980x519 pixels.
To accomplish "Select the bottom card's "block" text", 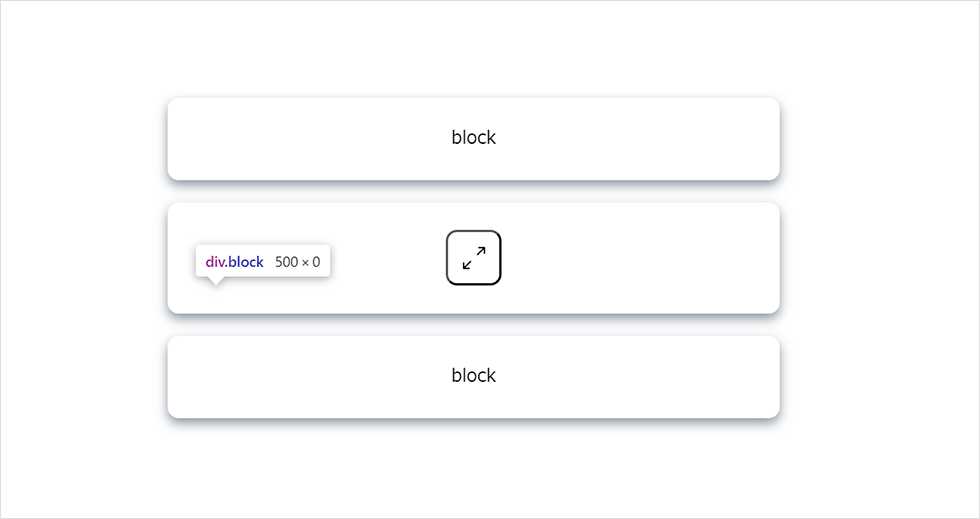I will (473, 375).
